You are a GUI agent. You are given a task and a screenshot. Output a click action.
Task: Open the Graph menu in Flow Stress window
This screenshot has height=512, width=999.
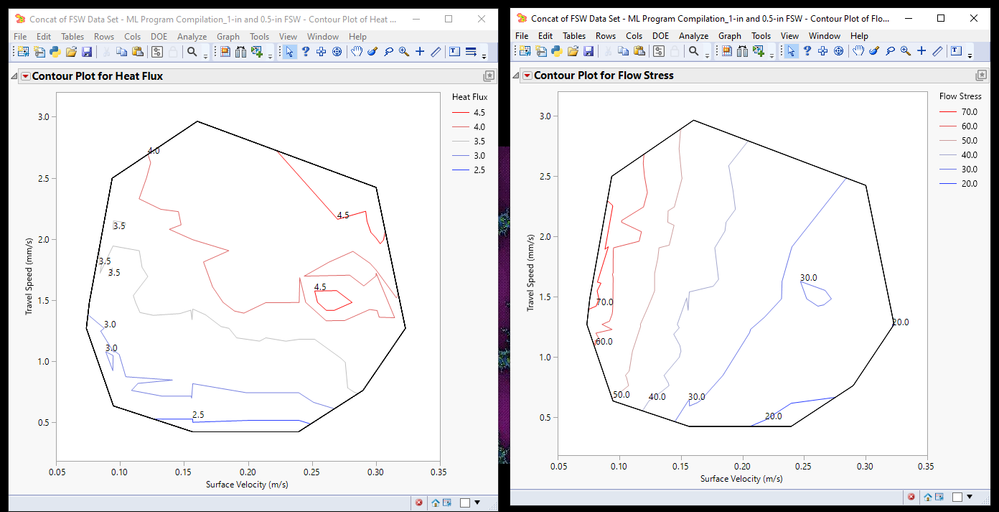(x=729, y=36)
